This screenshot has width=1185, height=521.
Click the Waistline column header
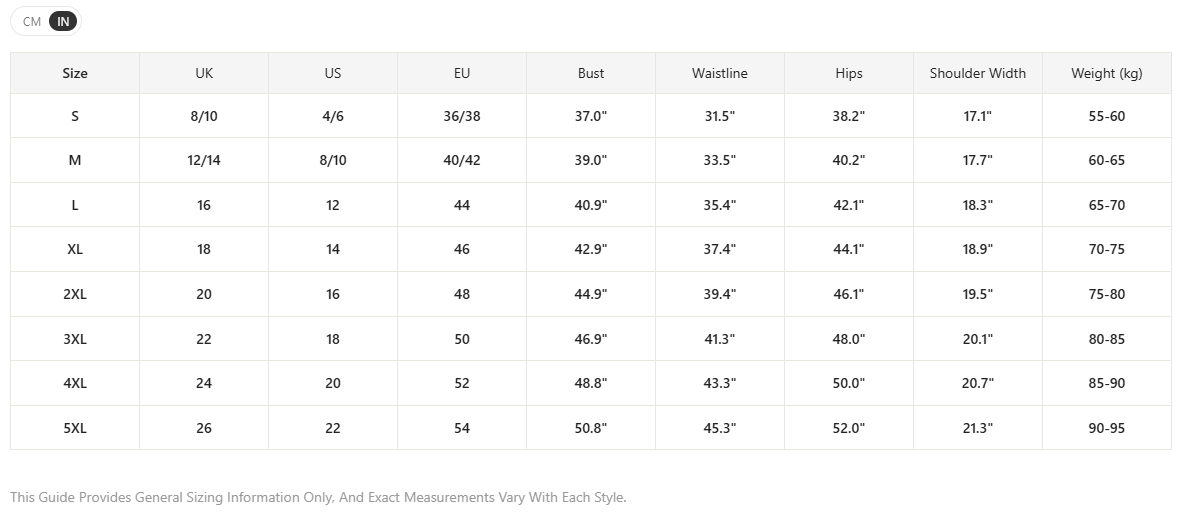[x=719, y=73]
